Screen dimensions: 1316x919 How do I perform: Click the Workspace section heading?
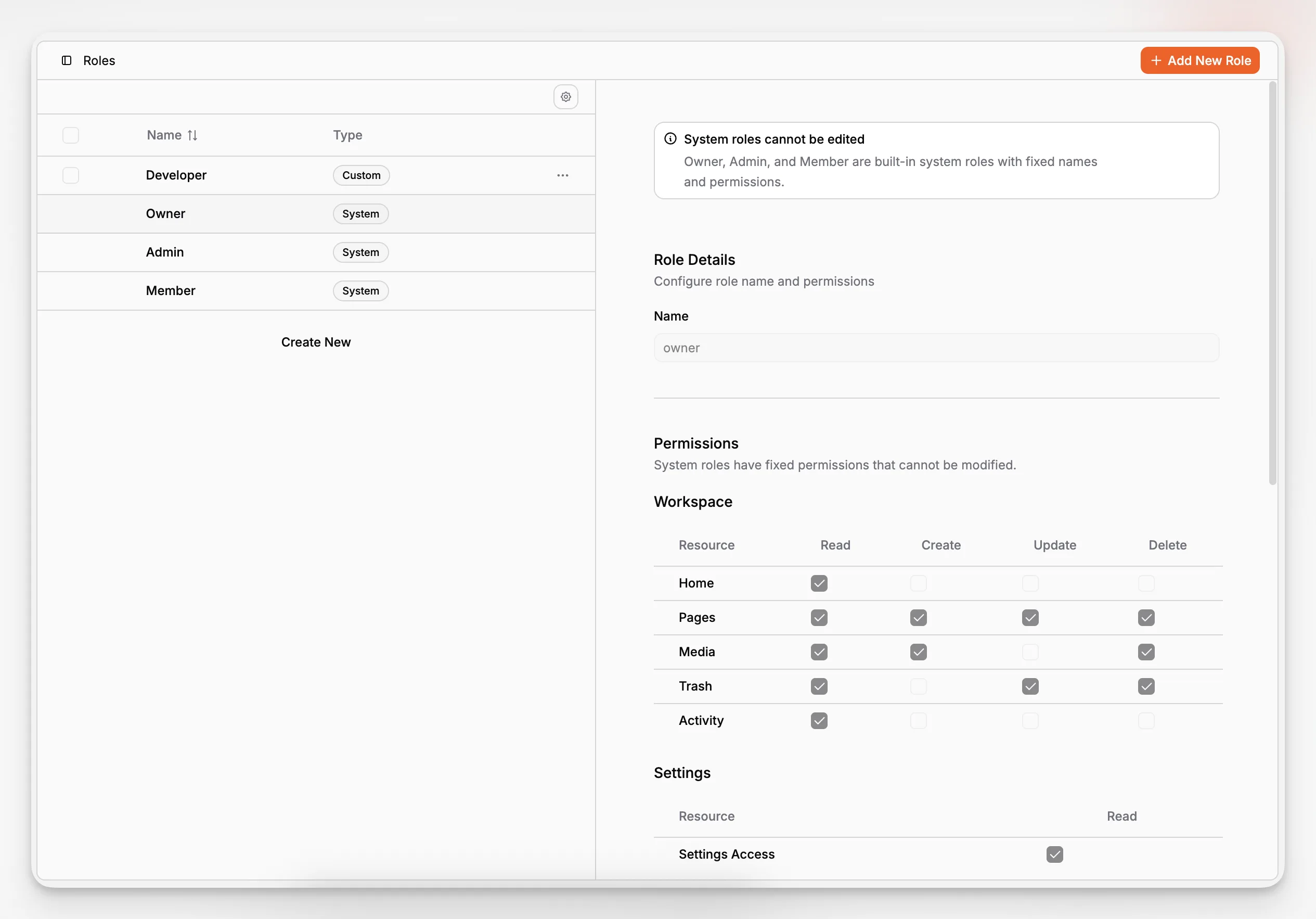(x=693, y=502)
